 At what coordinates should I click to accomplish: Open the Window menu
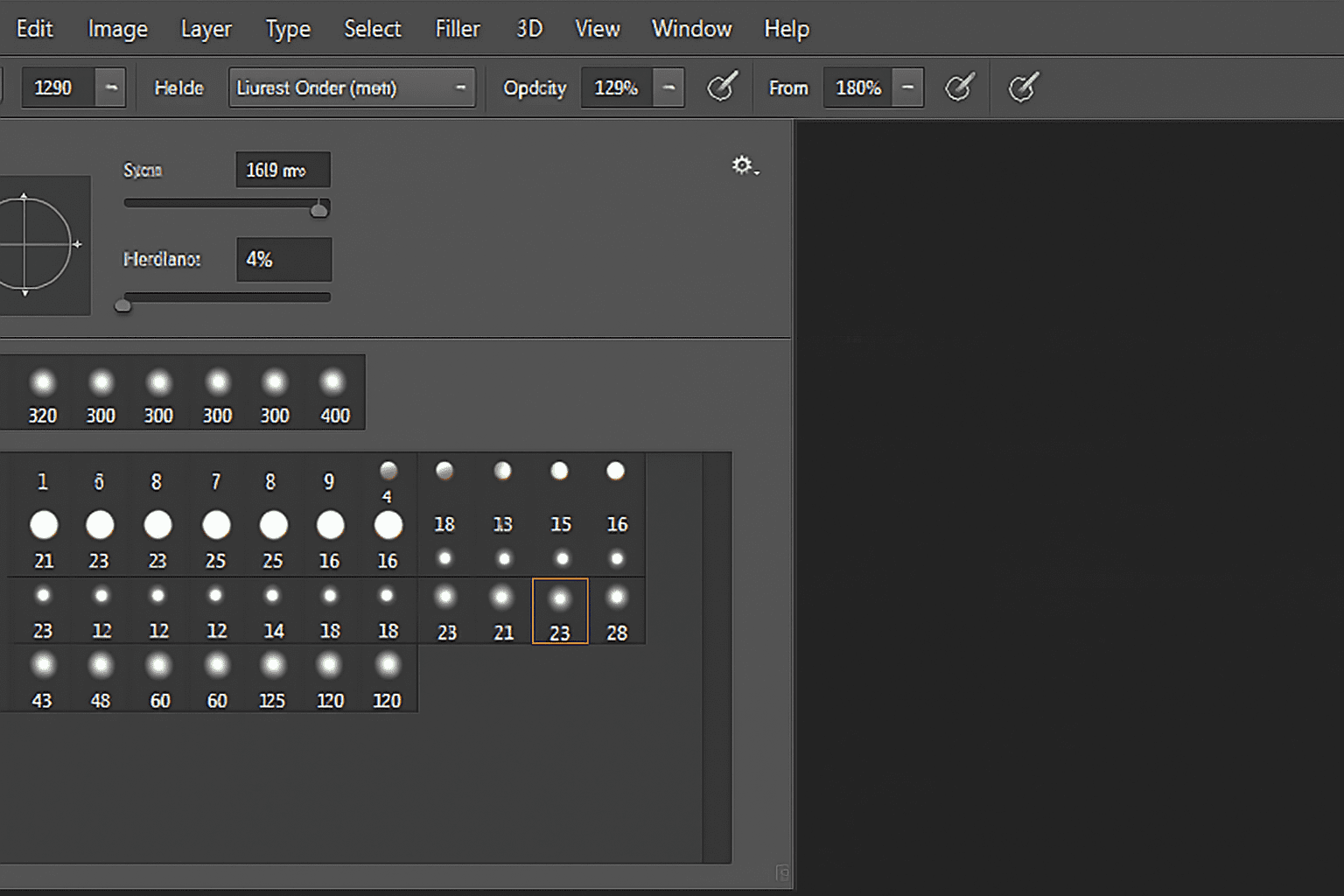coord(691,28)
